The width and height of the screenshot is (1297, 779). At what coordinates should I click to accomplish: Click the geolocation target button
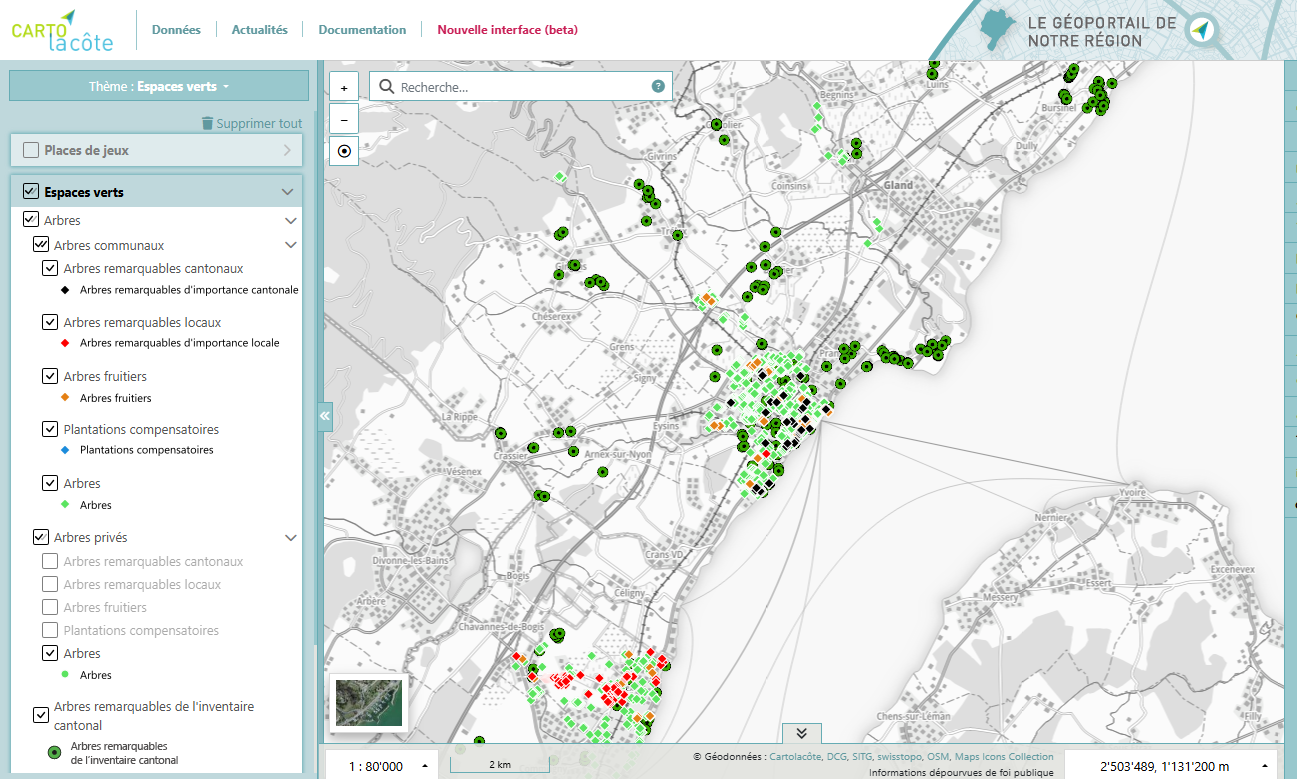tap(344, 151)
